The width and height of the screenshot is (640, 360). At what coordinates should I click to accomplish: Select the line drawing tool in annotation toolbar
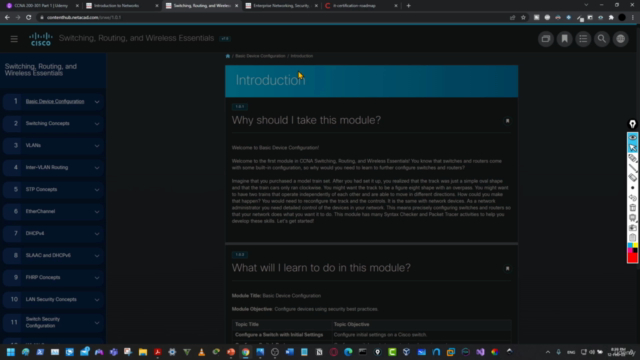(632, 168)
